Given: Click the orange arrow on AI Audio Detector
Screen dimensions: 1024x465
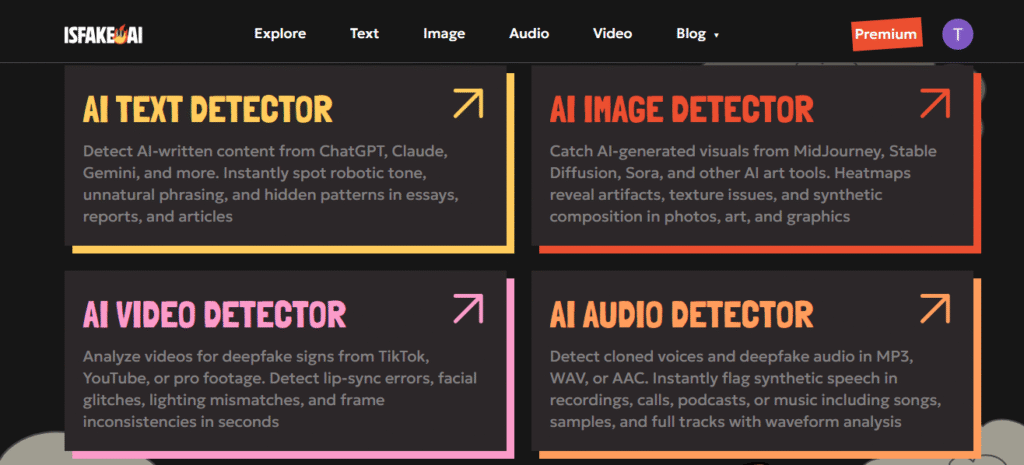Looking at the screenshot, I should click(934, 308).
